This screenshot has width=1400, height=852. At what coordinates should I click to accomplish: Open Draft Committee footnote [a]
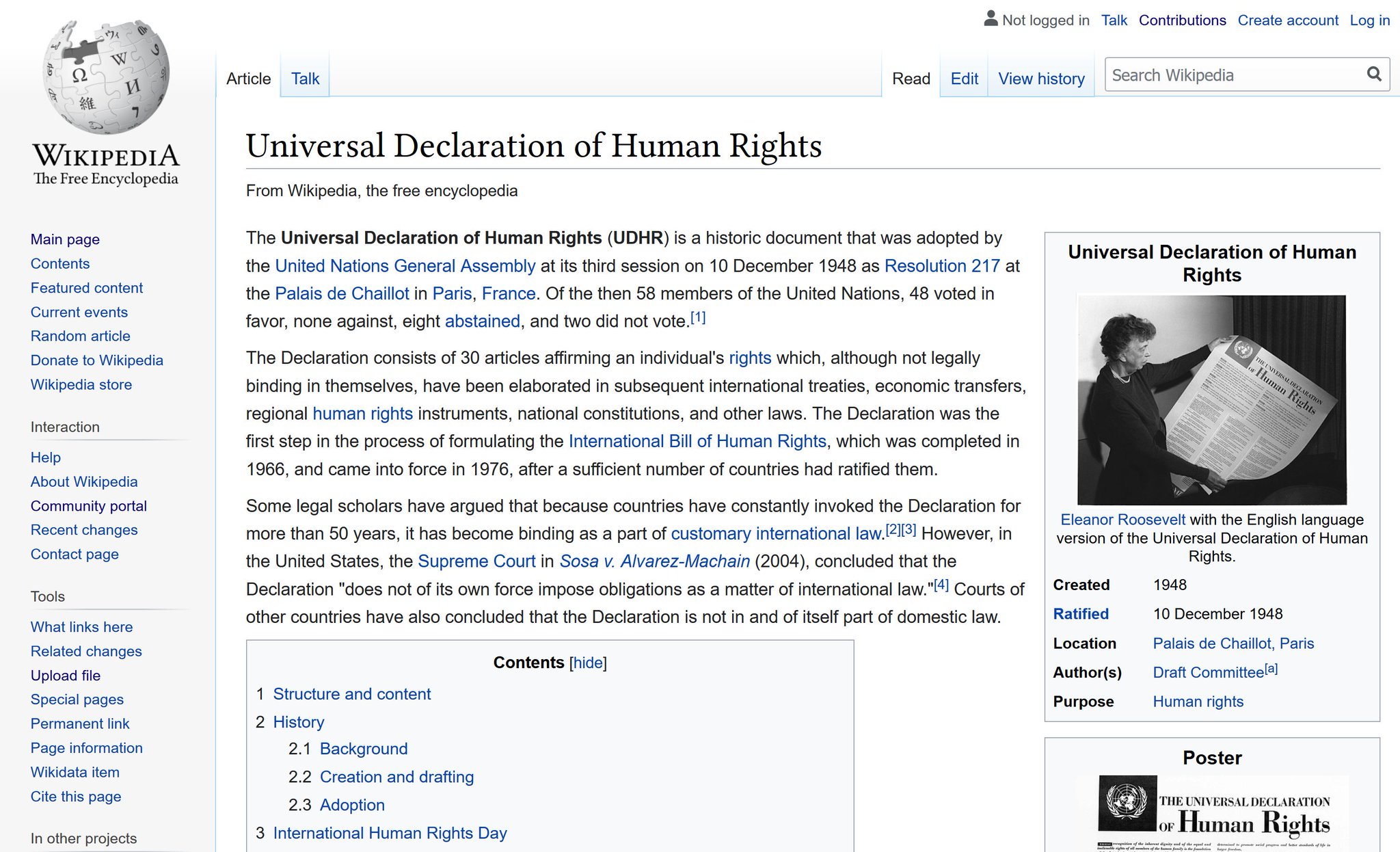1271,669
